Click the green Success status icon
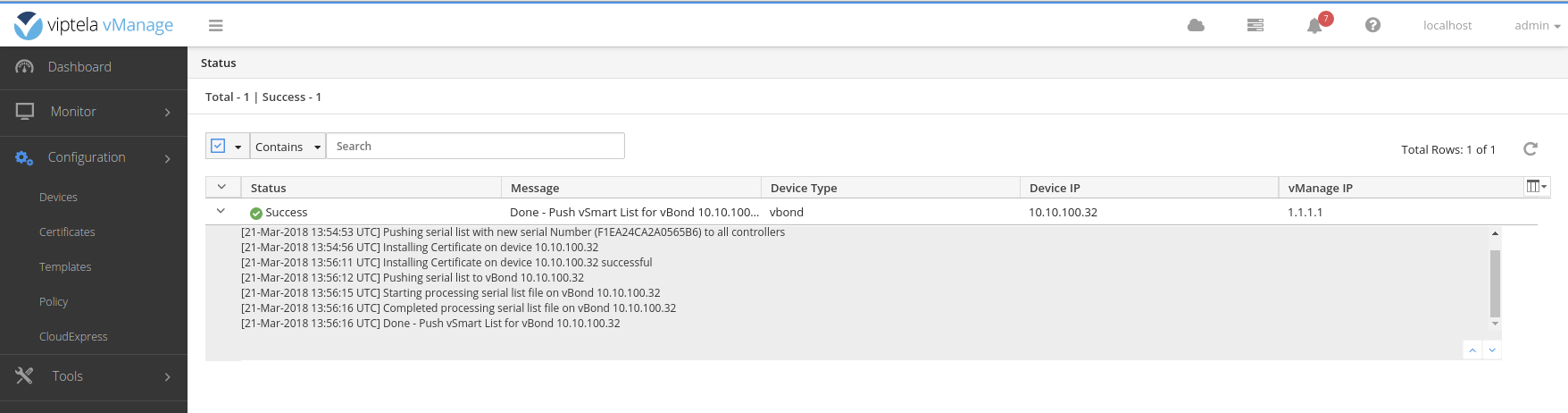 [256, 213]
